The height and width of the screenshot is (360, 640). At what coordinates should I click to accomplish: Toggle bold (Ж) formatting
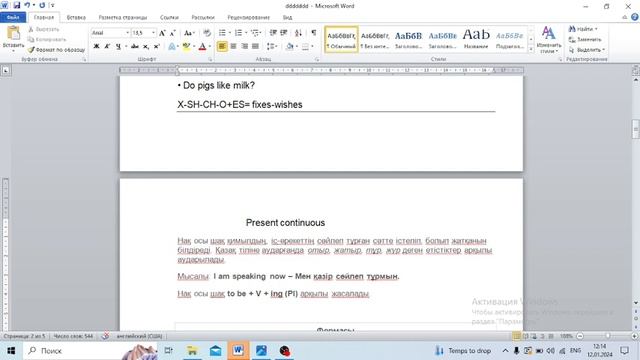(x=96, y=47)
